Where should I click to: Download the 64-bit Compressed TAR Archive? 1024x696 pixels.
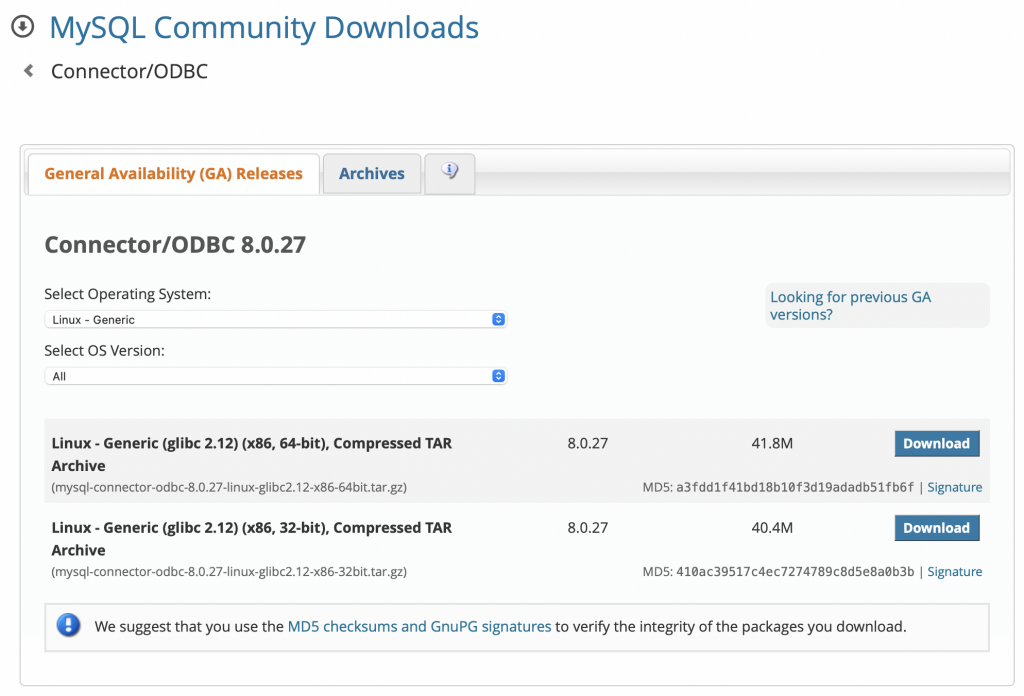pos(936,443)
